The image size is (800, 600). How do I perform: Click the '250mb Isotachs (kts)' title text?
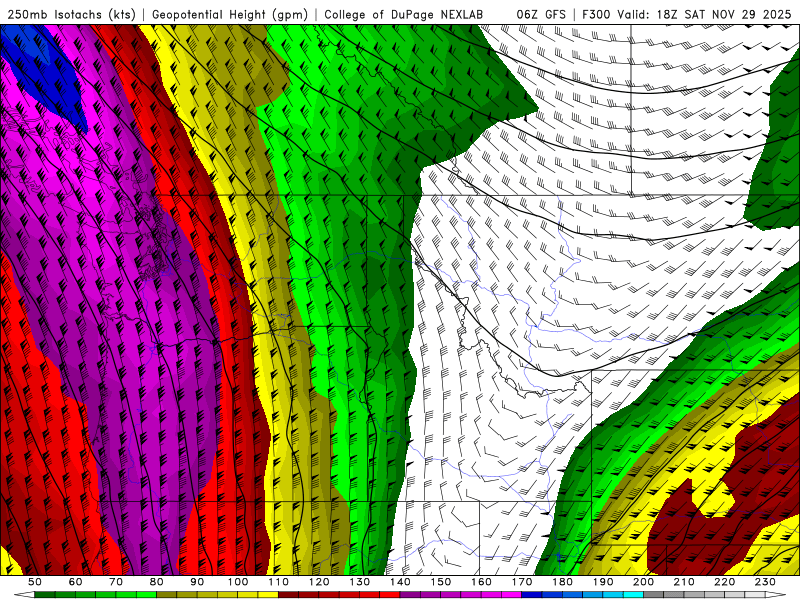pyautogui.click(x=71, y=14)
